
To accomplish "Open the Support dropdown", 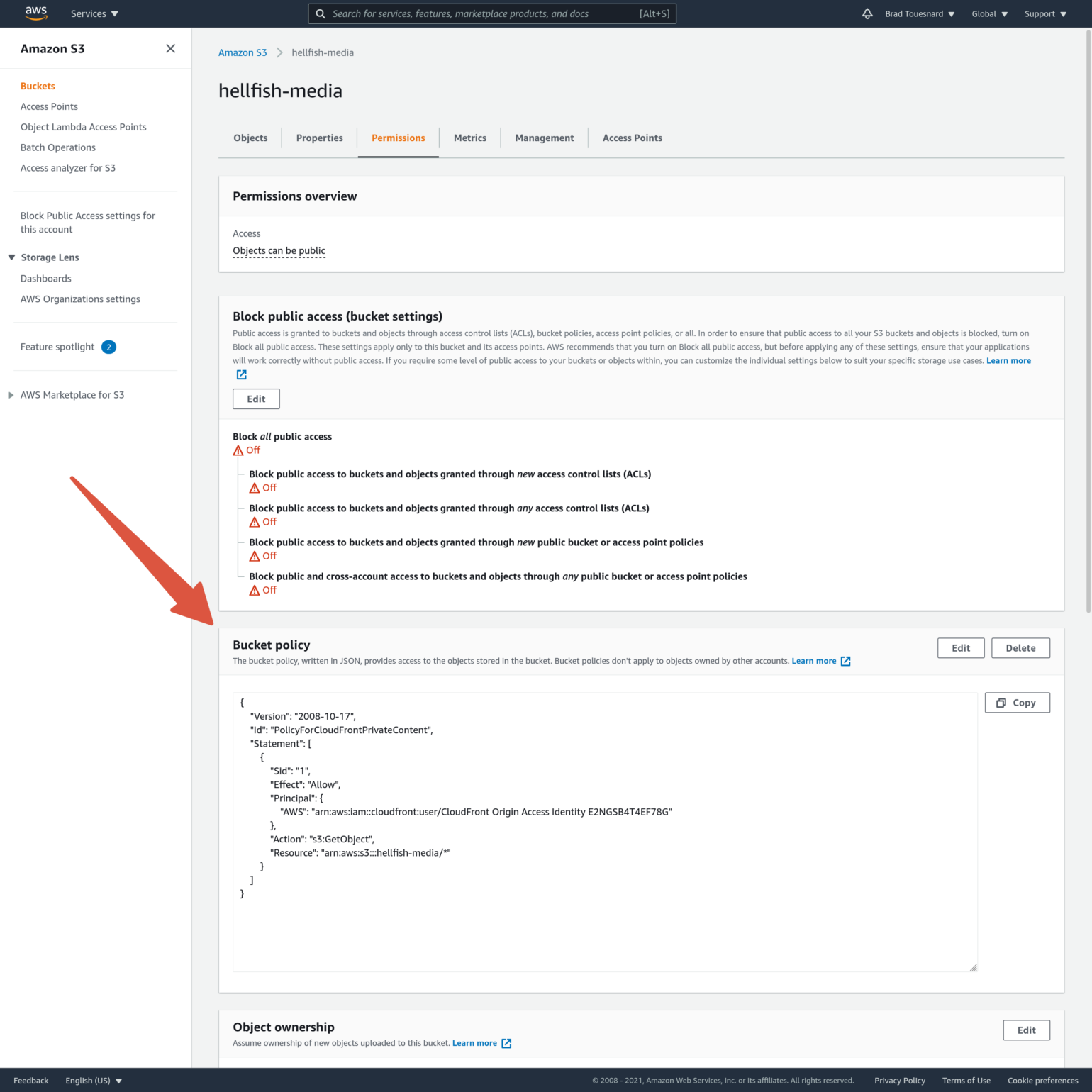I will 1044,13.
